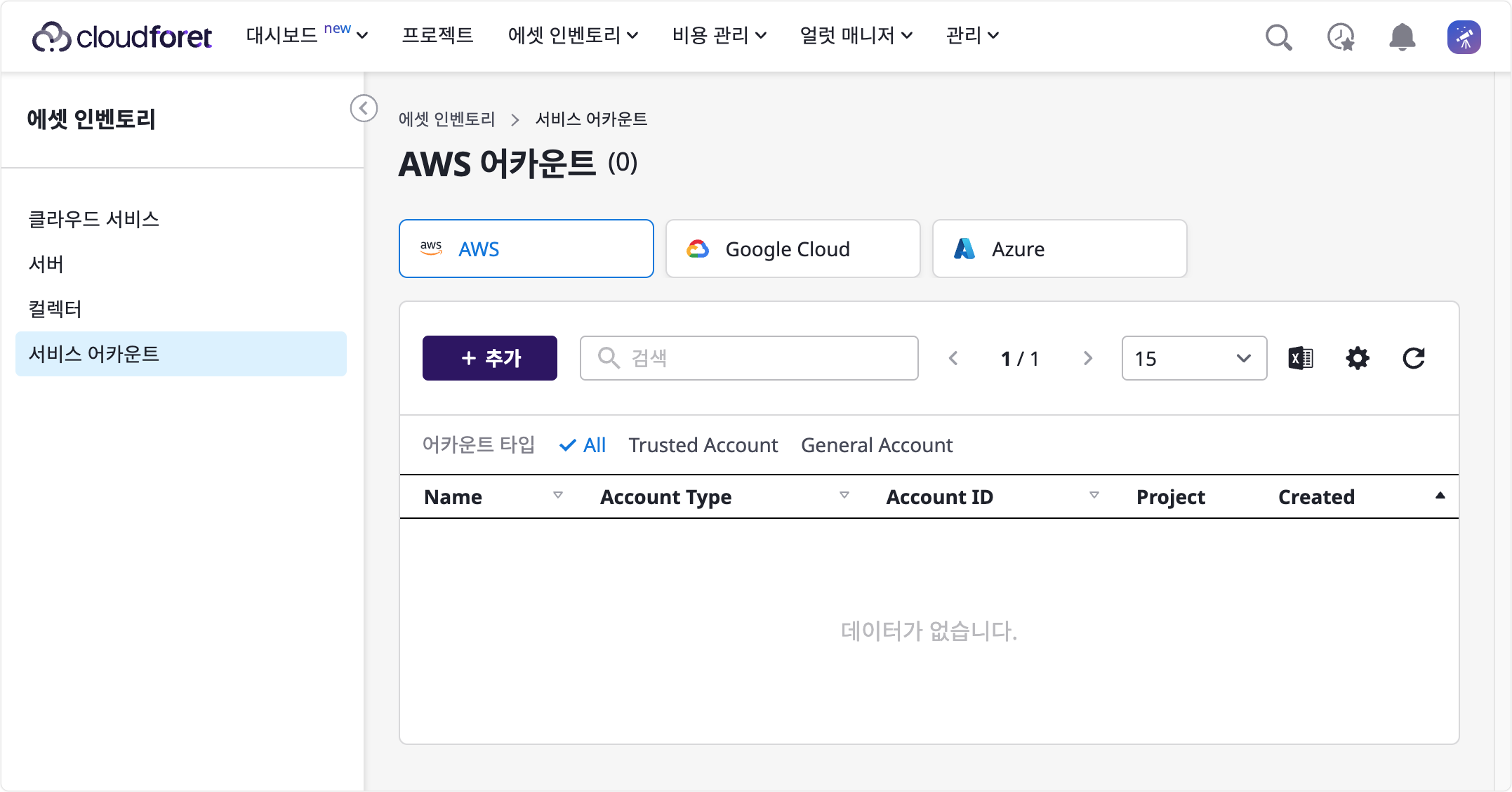The image size is (1512, 792).
Task: Open Name column filter arrow
Action: point(558,495)
